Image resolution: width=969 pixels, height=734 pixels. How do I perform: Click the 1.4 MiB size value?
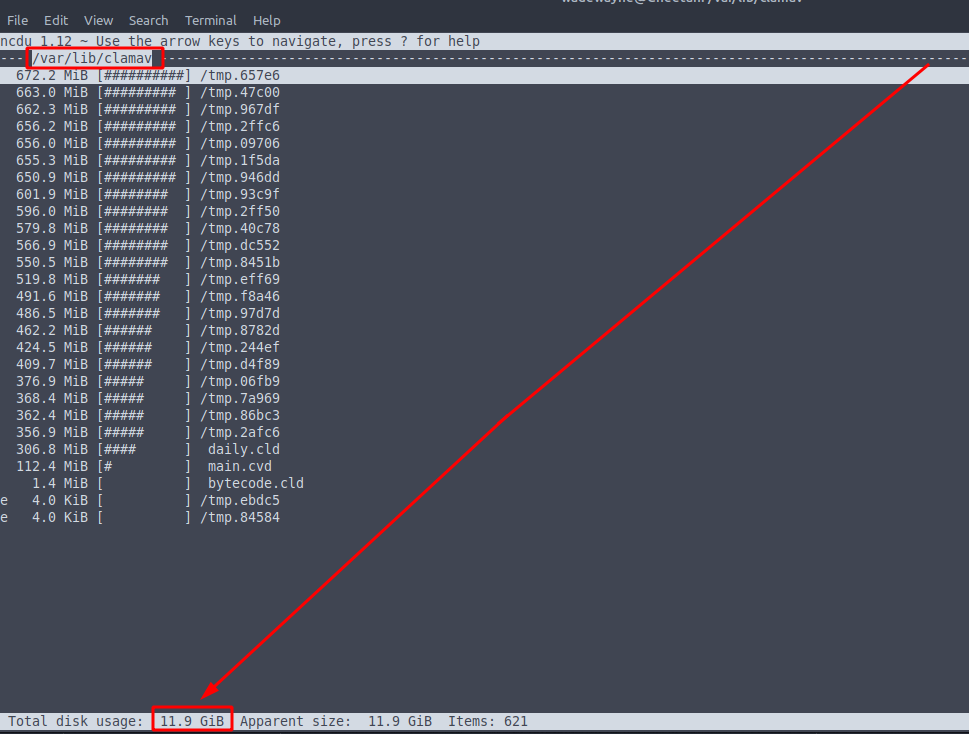tap(60, 483)
